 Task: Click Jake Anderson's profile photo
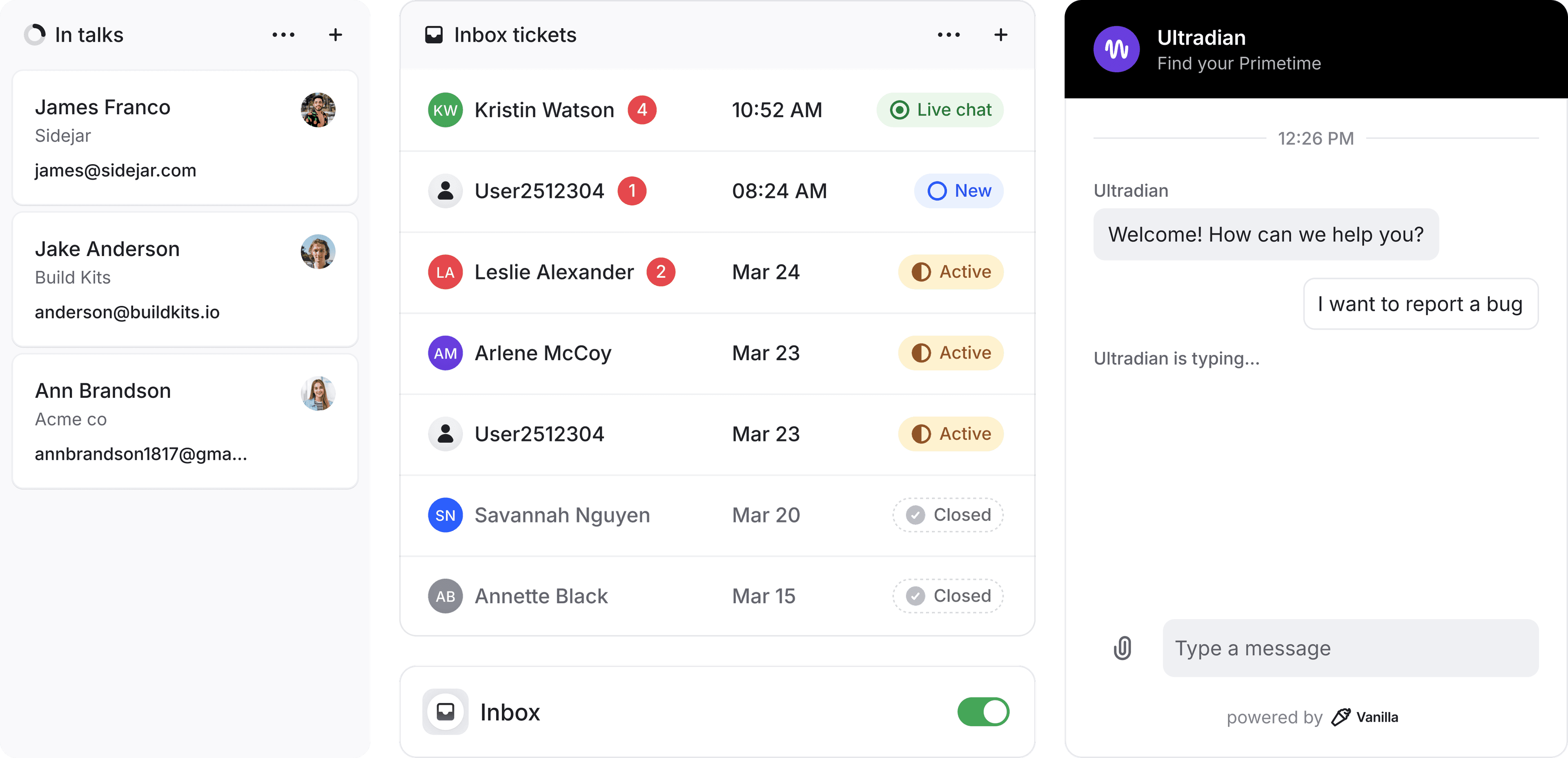click(318, 252)
